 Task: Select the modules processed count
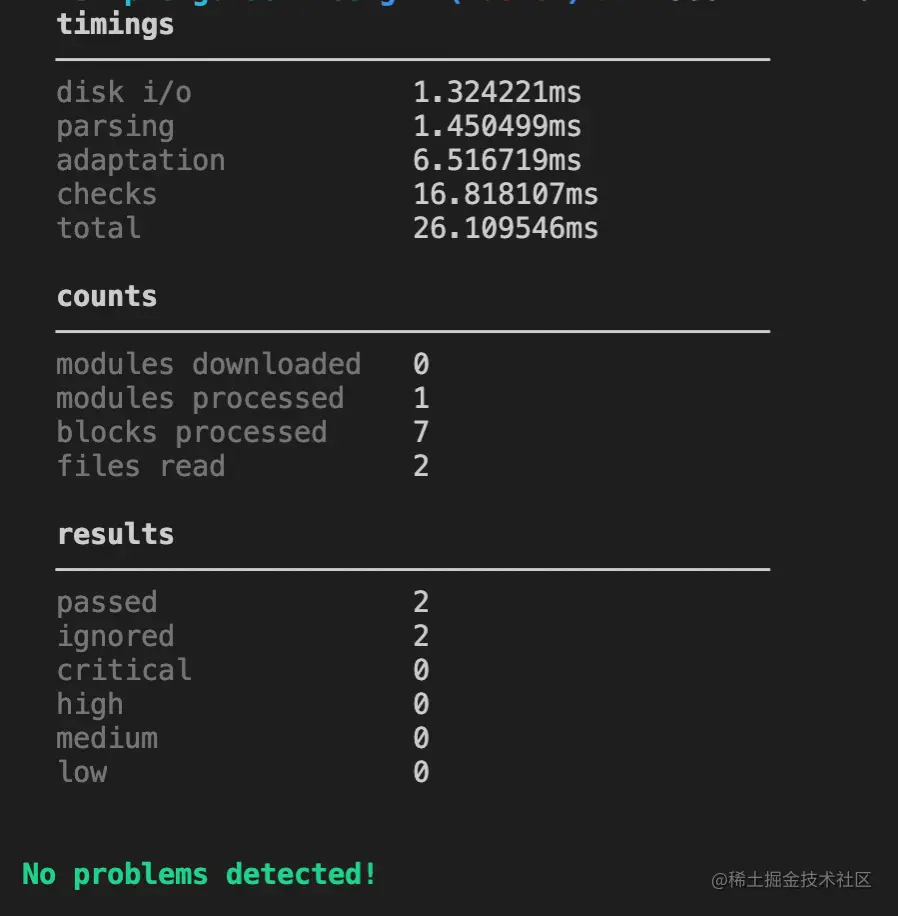421,398
